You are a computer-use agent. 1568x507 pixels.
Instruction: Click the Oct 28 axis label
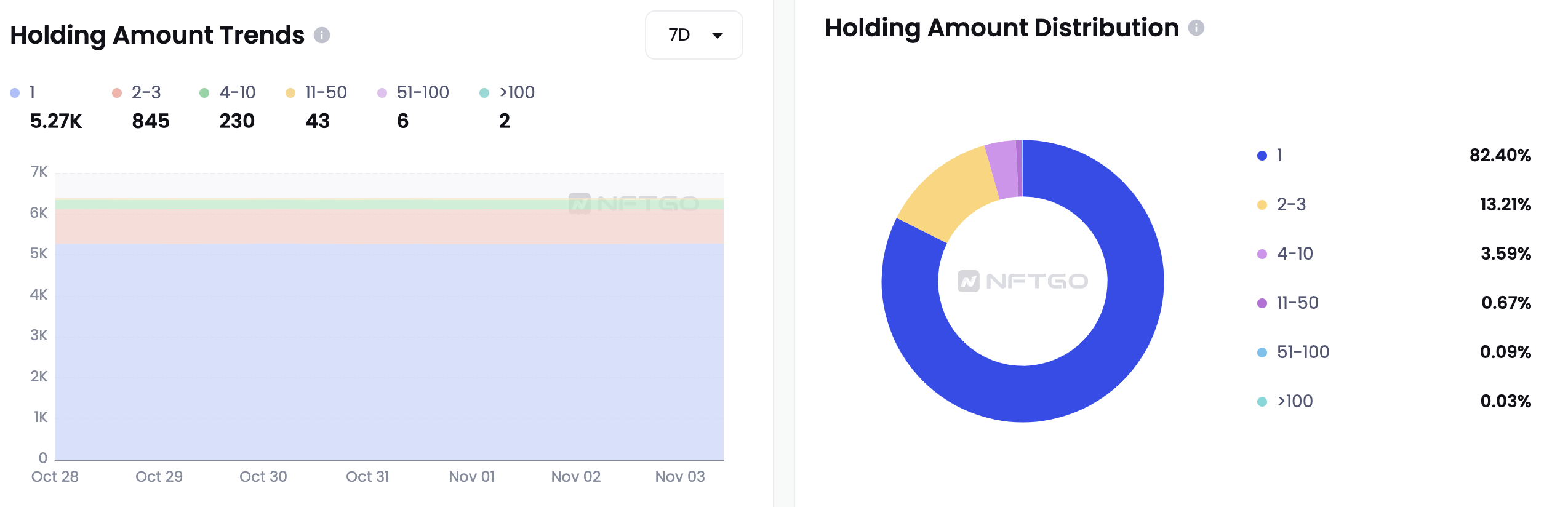coord(55,477)
